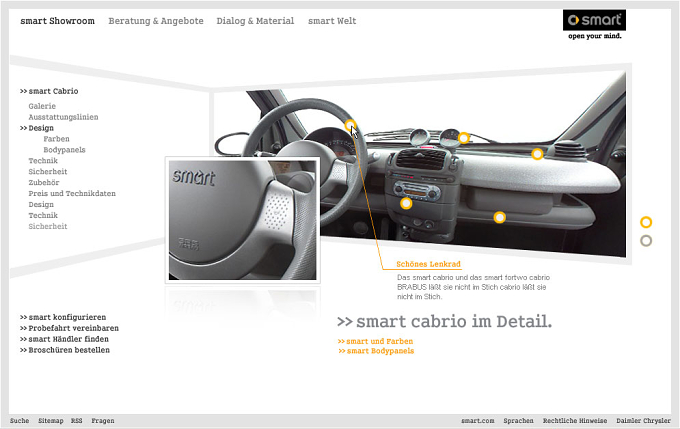This screenshot has width=680, height=429.
Task: Select the grey view indicator circle at right
Action: 646,241
